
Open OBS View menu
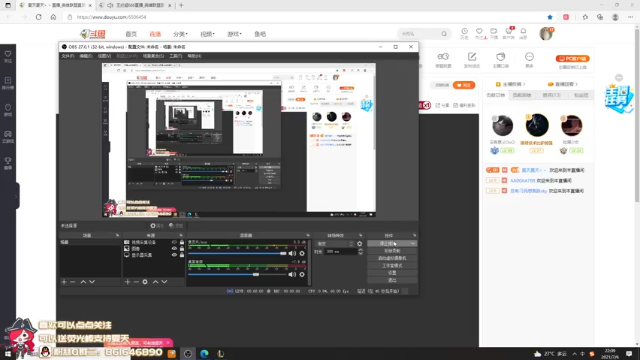pos(104,56)
